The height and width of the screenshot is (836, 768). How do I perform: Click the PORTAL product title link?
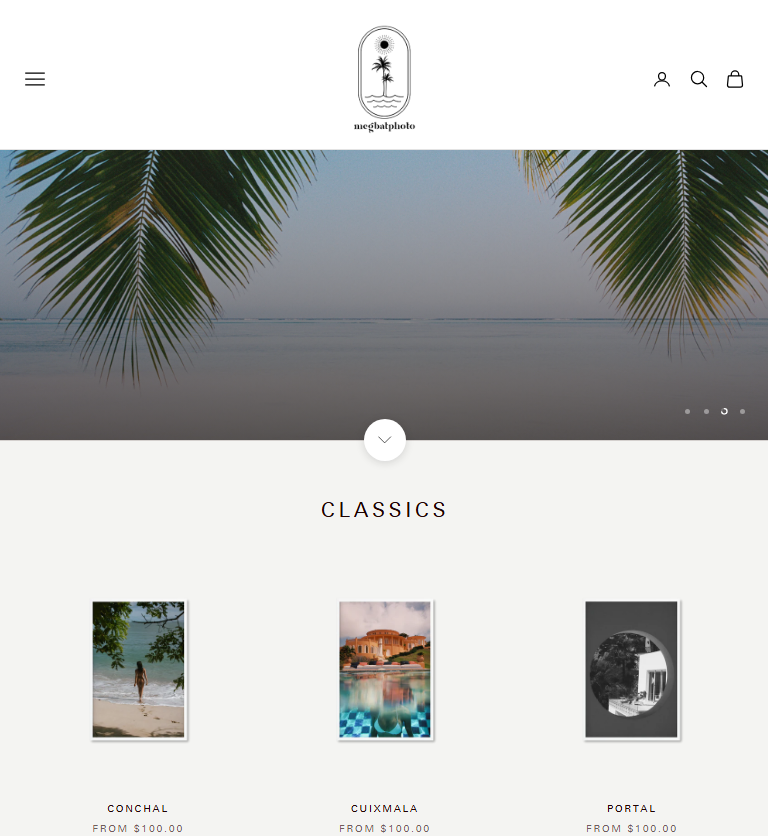631,808
